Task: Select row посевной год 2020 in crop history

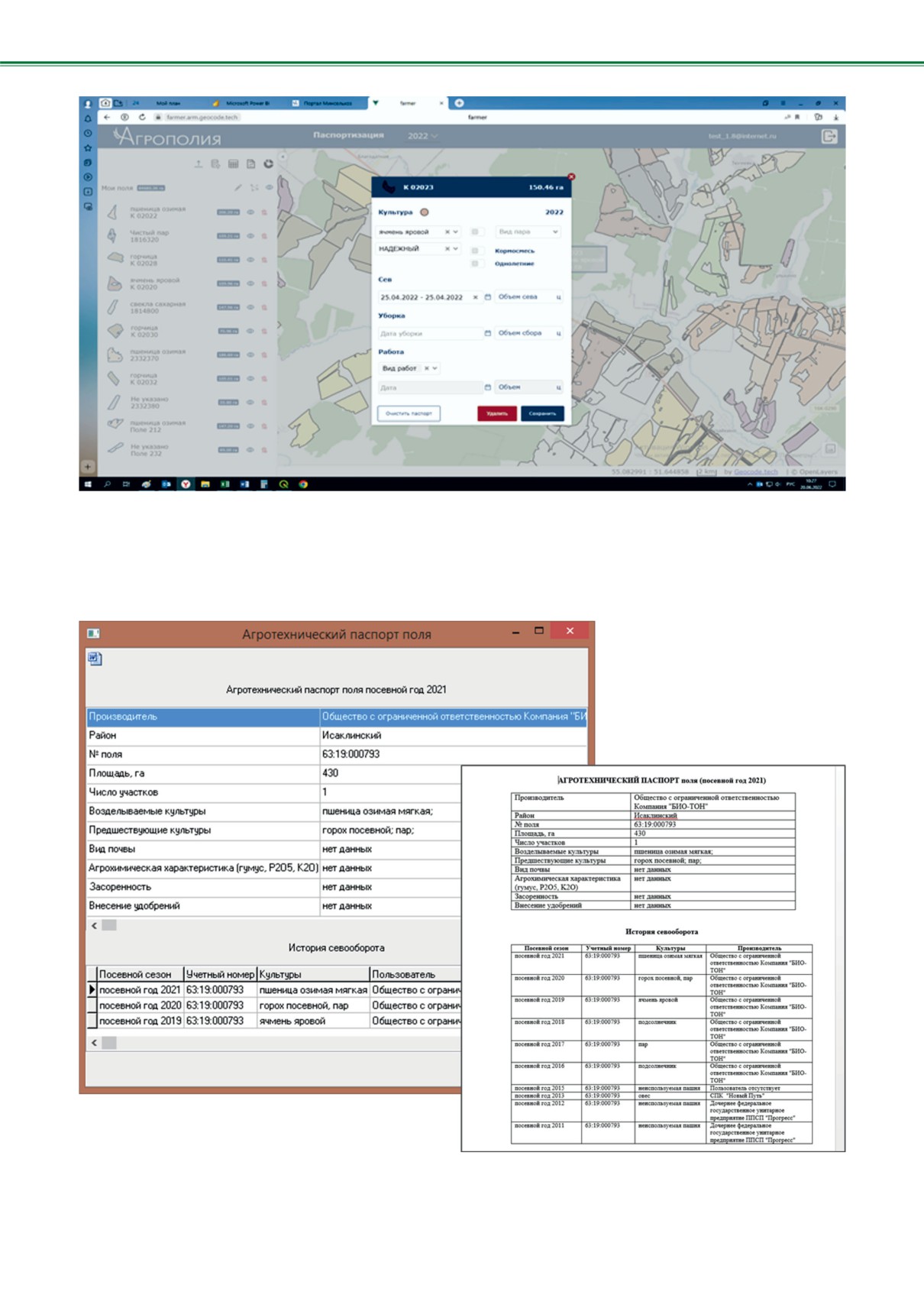Action: click(273, 1005)
